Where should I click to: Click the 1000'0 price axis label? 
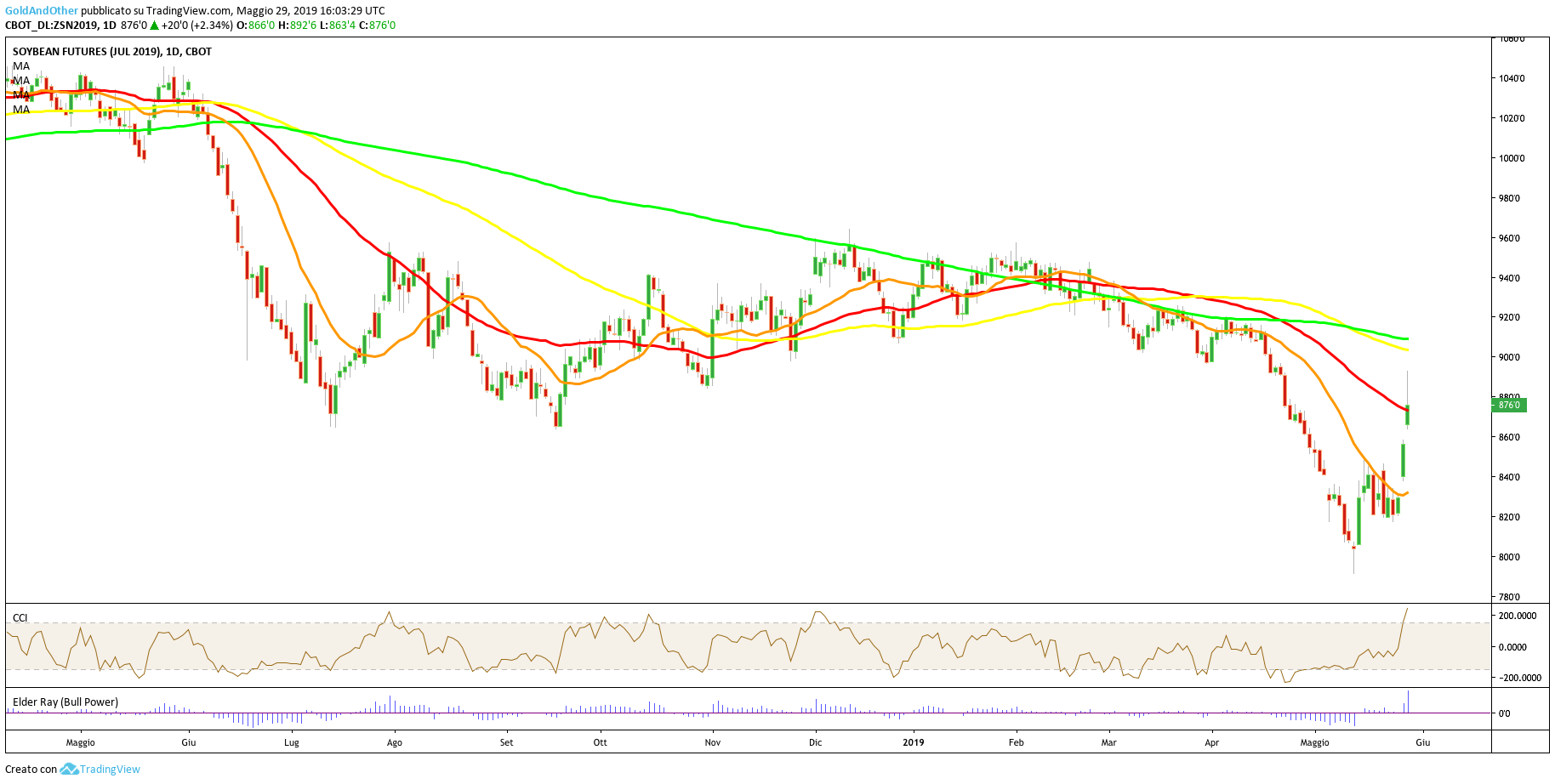[1512, 159]
